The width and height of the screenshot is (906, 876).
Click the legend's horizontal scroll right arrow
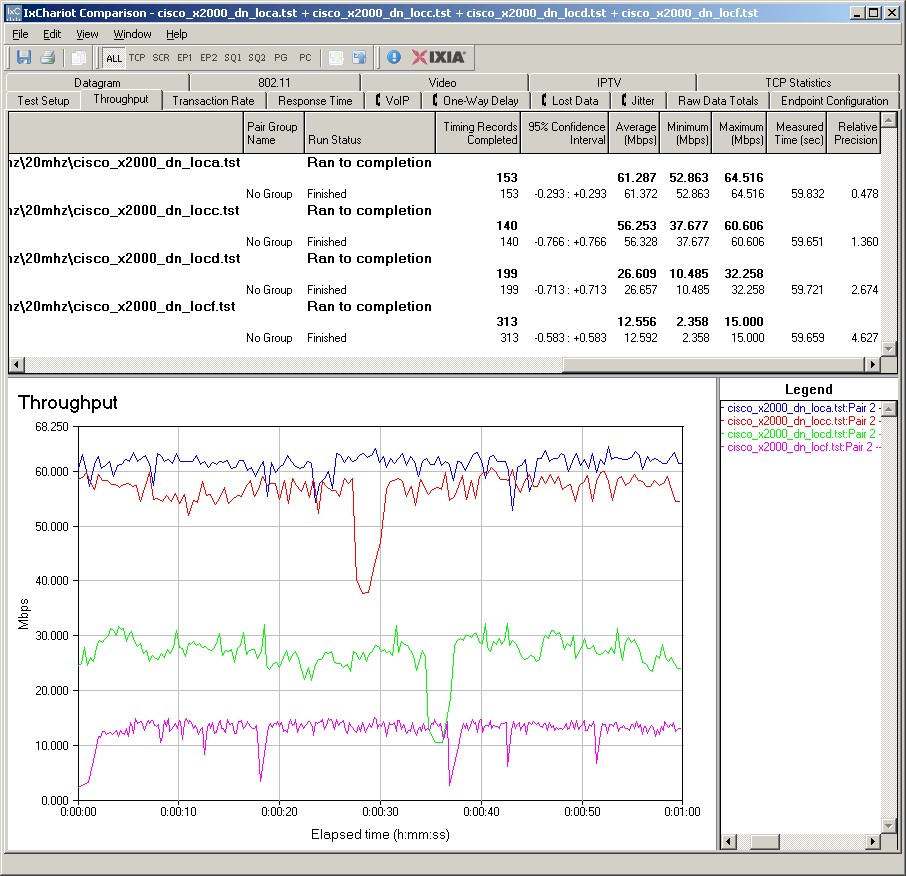coord(873,841)
